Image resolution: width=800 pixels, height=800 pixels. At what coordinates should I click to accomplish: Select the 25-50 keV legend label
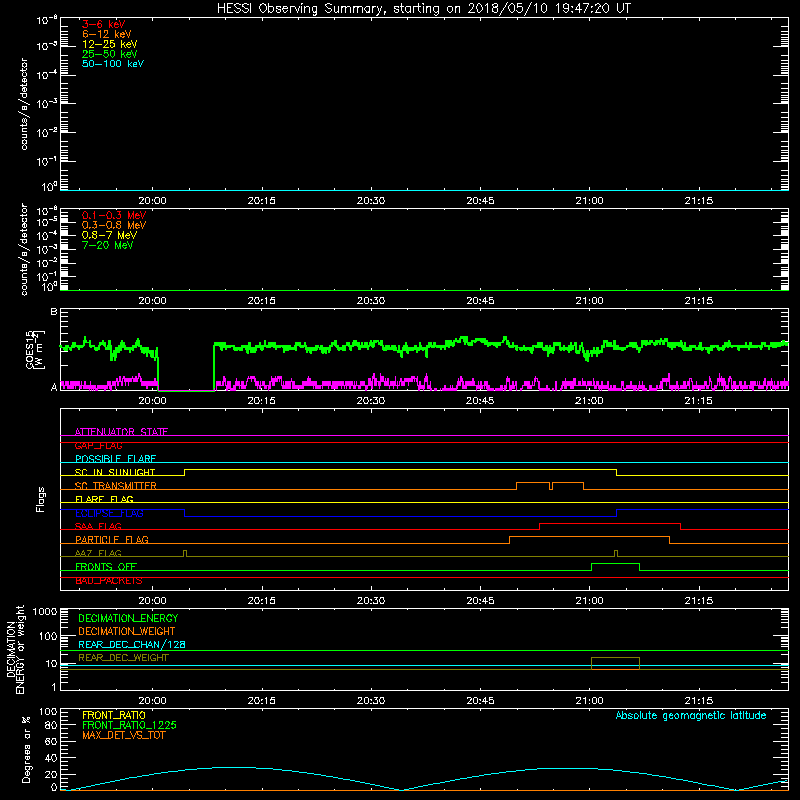109,54
